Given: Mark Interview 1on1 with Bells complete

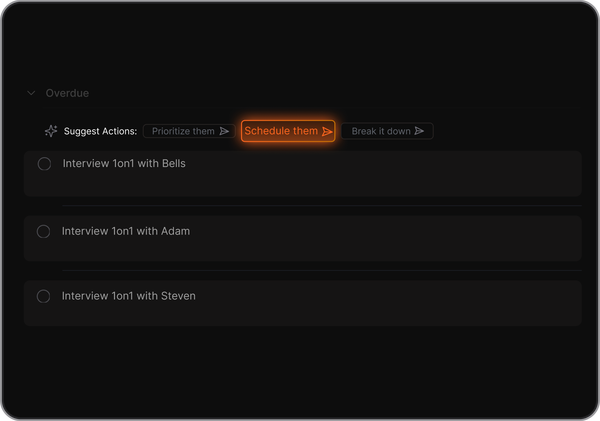Looking at the screenshot, I should tap(44, 164).
